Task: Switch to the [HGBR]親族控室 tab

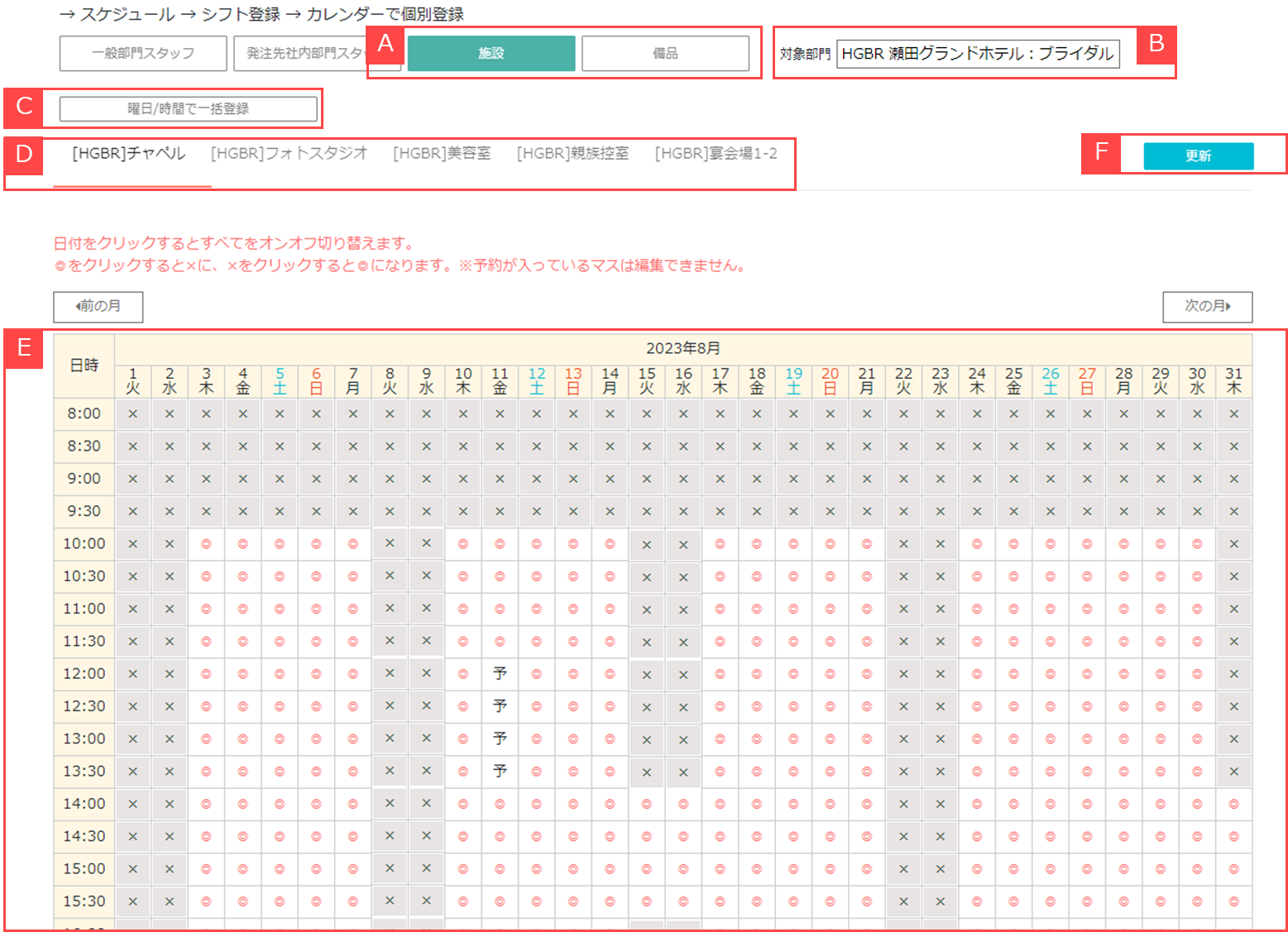Action: pyautogui.click(x=572, y=153)
